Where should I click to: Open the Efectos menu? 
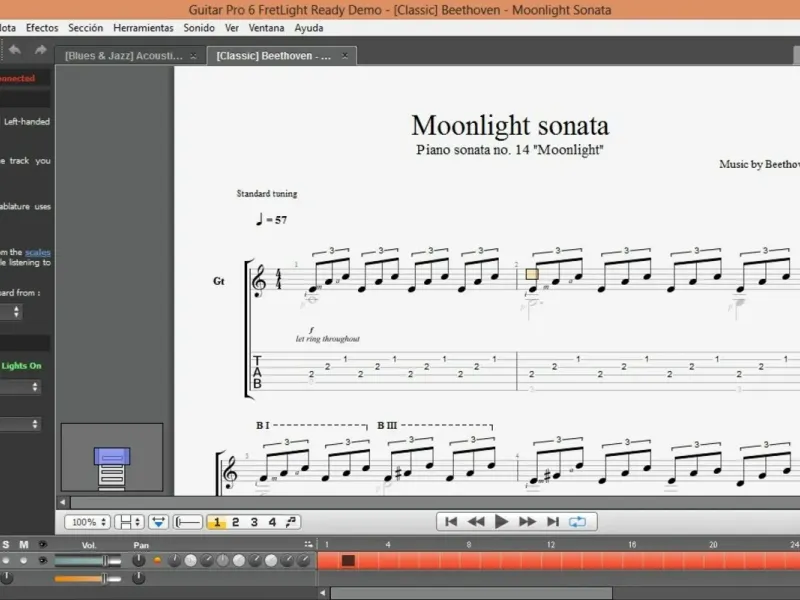[42, 28]
